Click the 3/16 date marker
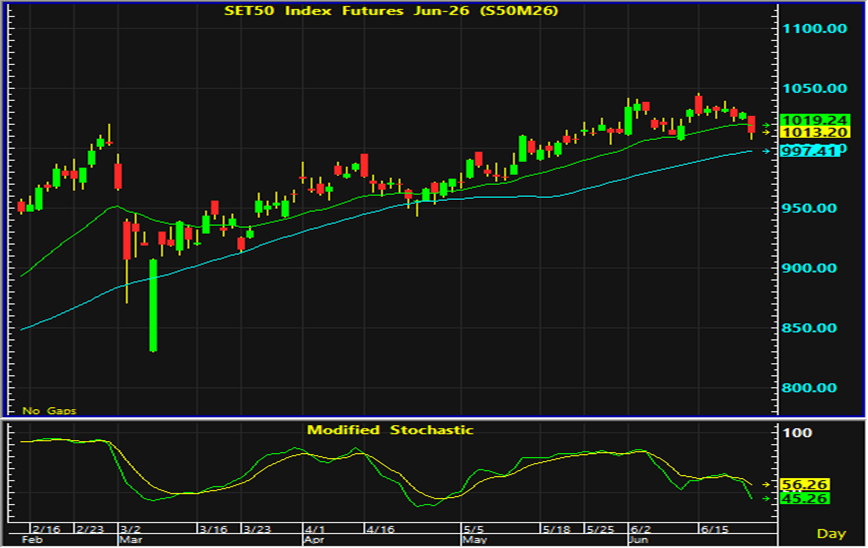The image size is (868, 548). click(x=213, y=529)
